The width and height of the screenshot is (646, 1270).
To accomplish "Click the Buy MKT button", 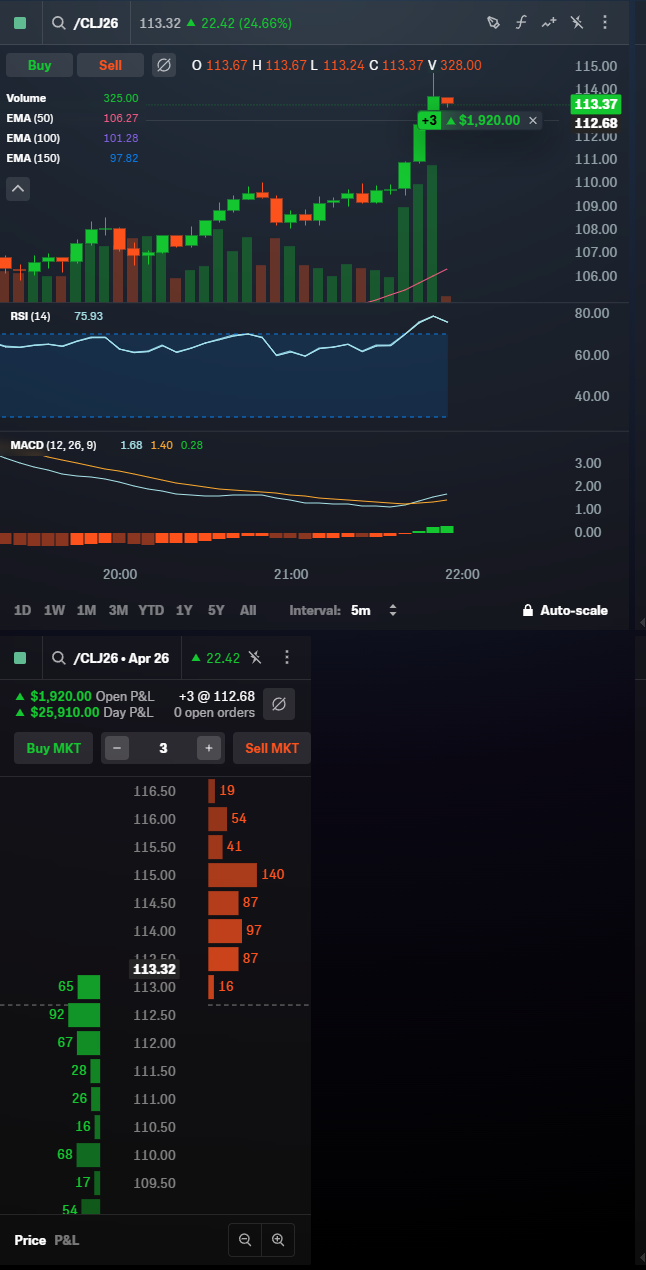I will tap(53, 748).
